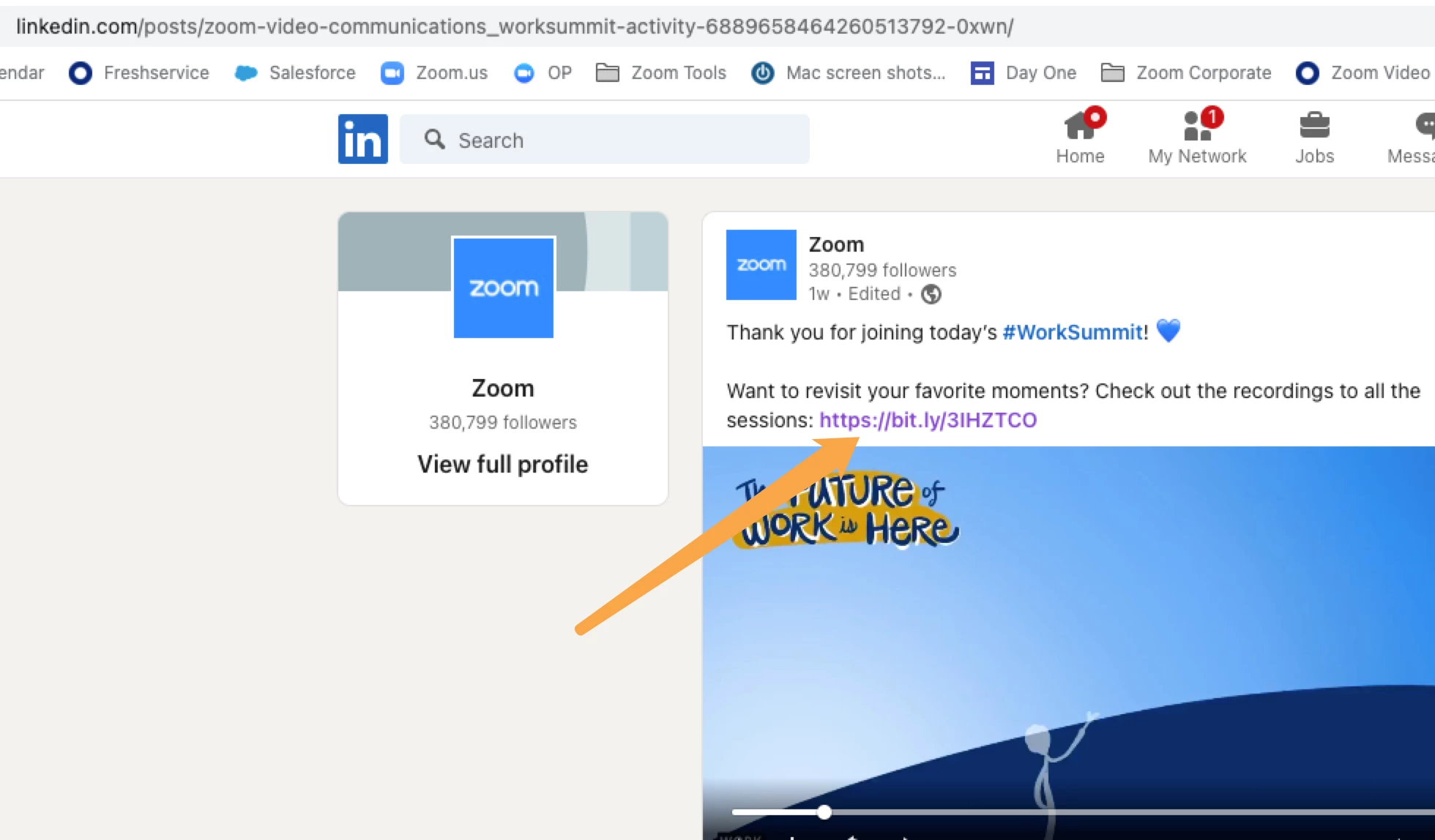Open the Salesforce bookmark
The width and height of the screenshot is (1435, 840).
click(295, 73)
